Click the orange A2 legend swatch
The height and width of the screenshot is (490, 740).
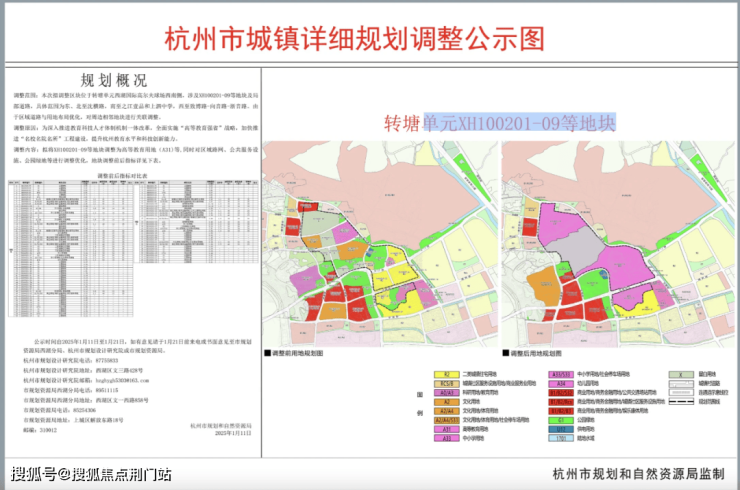pyautogui.click(x=446, y=402)
